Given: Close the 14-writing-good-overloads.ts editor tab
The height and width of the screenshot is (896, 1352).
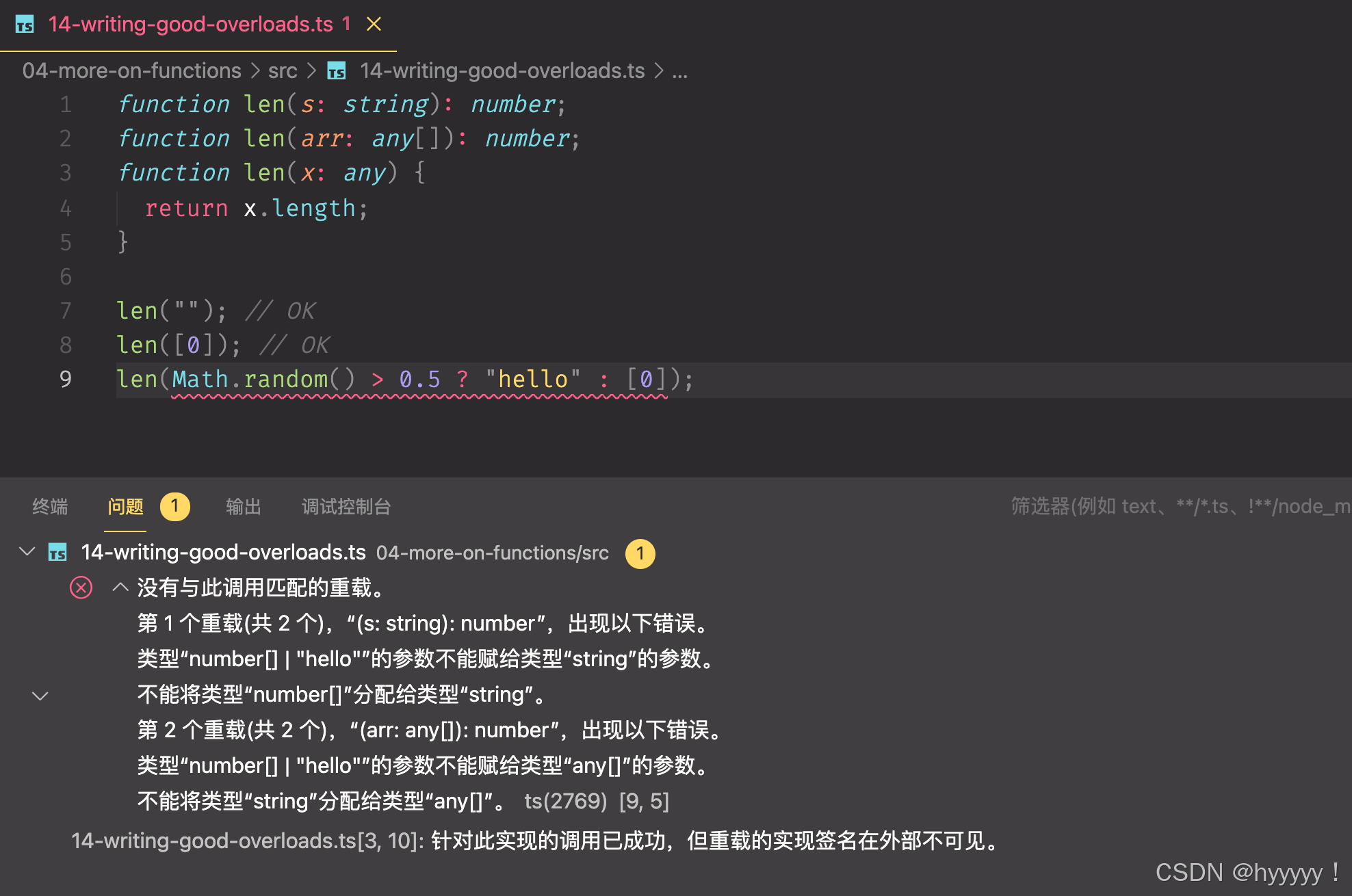Looking at the screenshot, I should (374, 25).
